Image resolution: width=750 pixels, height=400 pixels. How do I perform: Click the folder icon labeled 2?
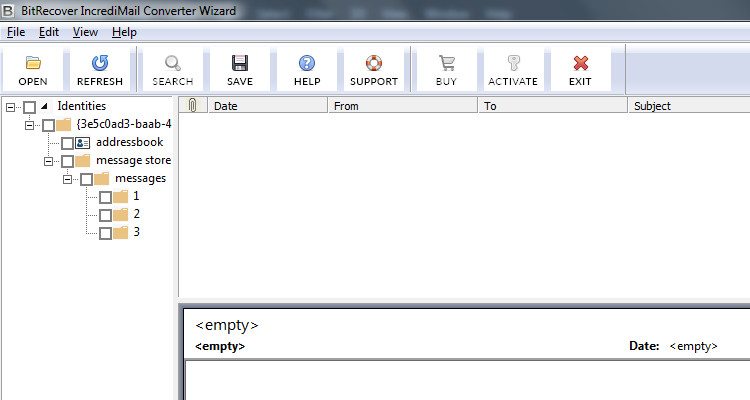click(121, 214)
